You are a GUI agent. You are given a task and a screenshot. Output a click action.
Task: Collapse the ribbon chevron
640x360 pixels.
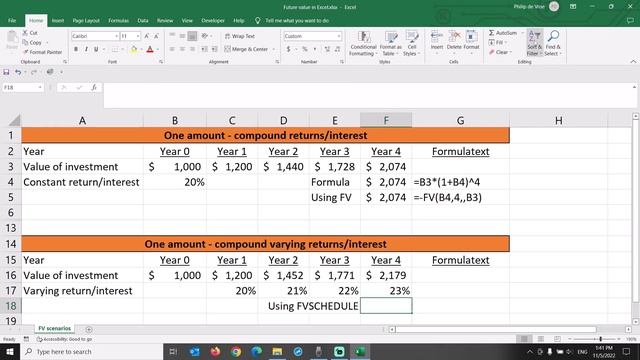[633, 62]
